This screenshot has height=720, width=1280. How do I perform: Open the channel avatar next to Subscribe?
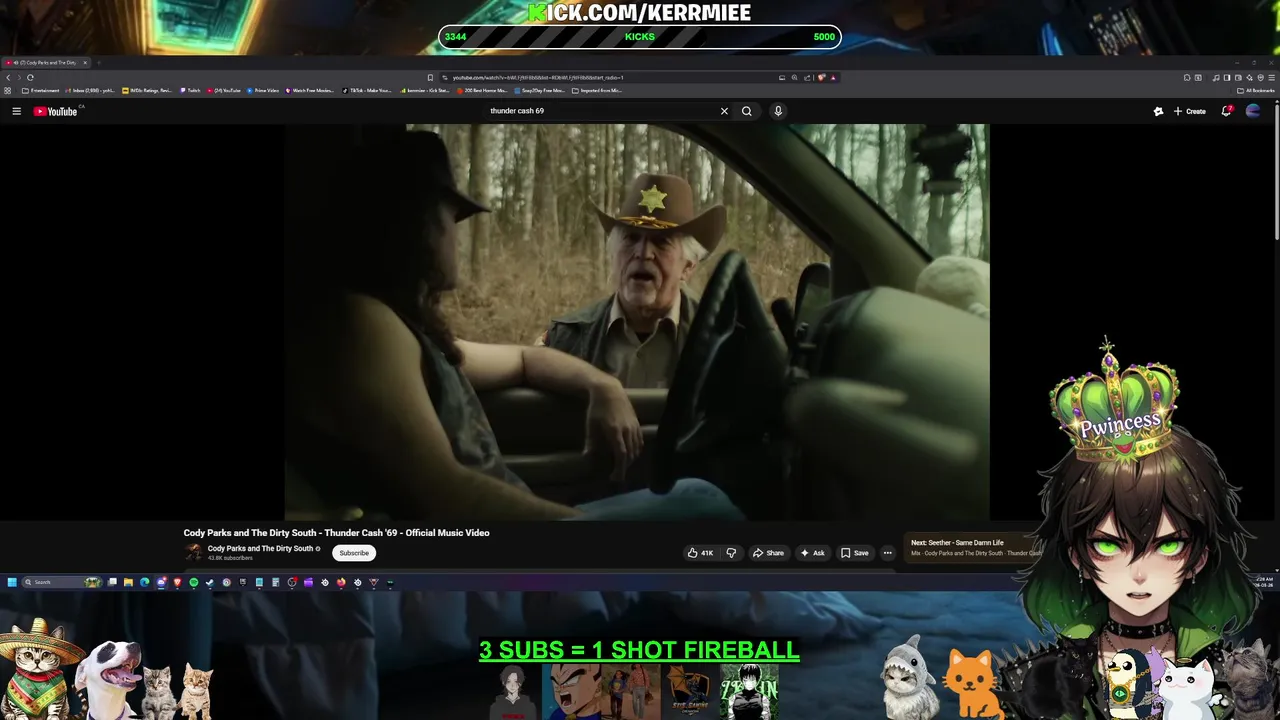pos(192,552)
